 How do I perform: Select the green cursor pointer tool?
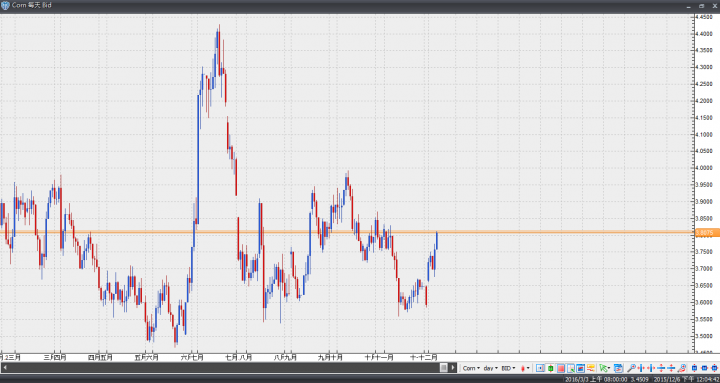pos(603,368)
